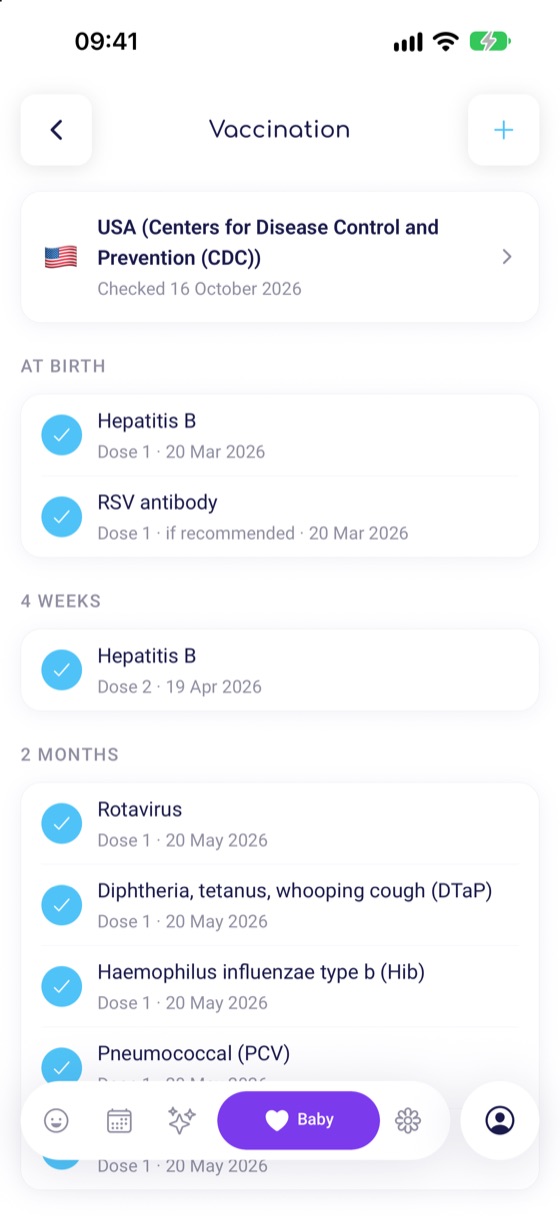Tap the sparkle stars icon in bottom bar
This screenshot has height=1216, width=560.
point(181,1120)
